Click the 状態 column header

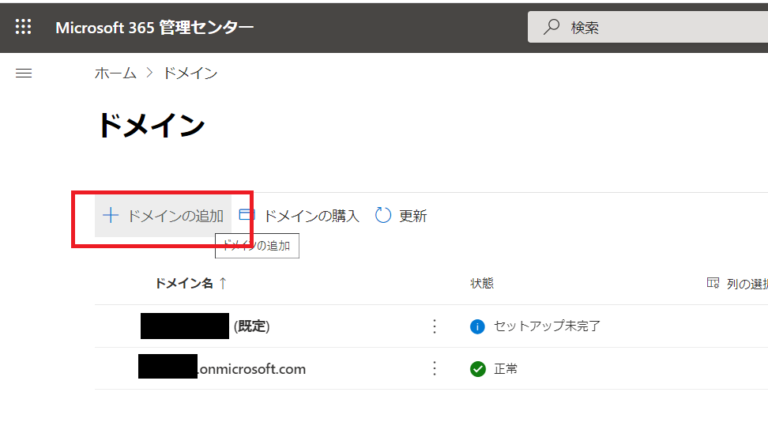(481, 283)
